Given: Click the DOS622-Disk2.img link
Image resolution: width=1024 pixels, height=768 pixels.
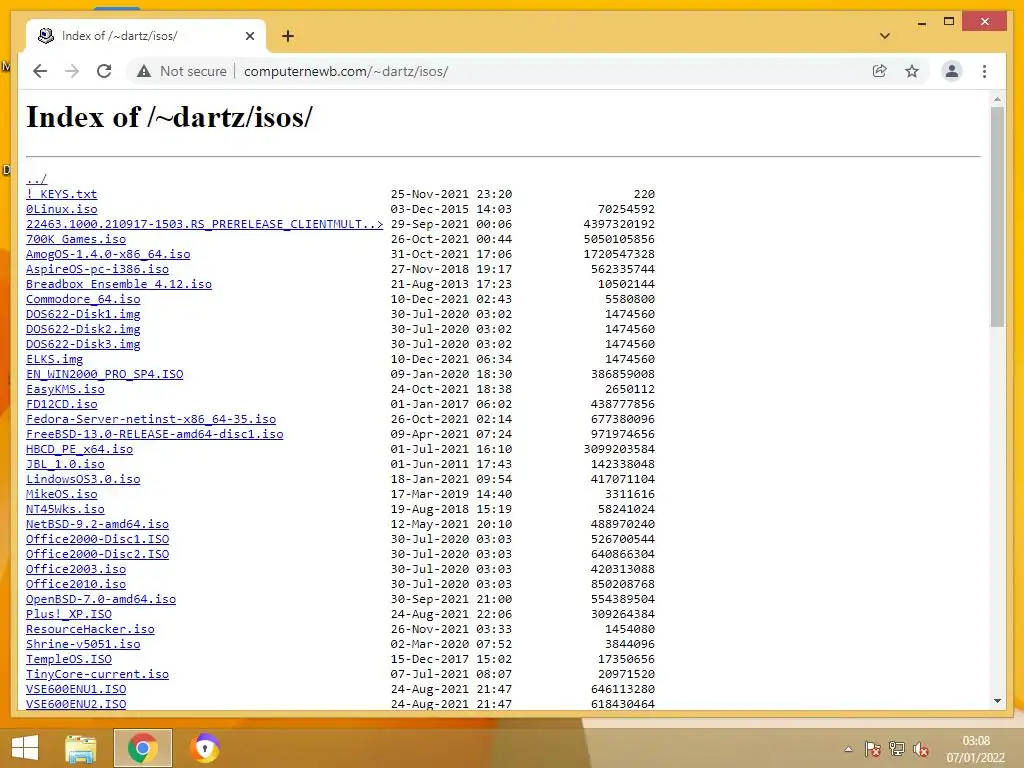Looking at the screenshot, I should 83,329.
